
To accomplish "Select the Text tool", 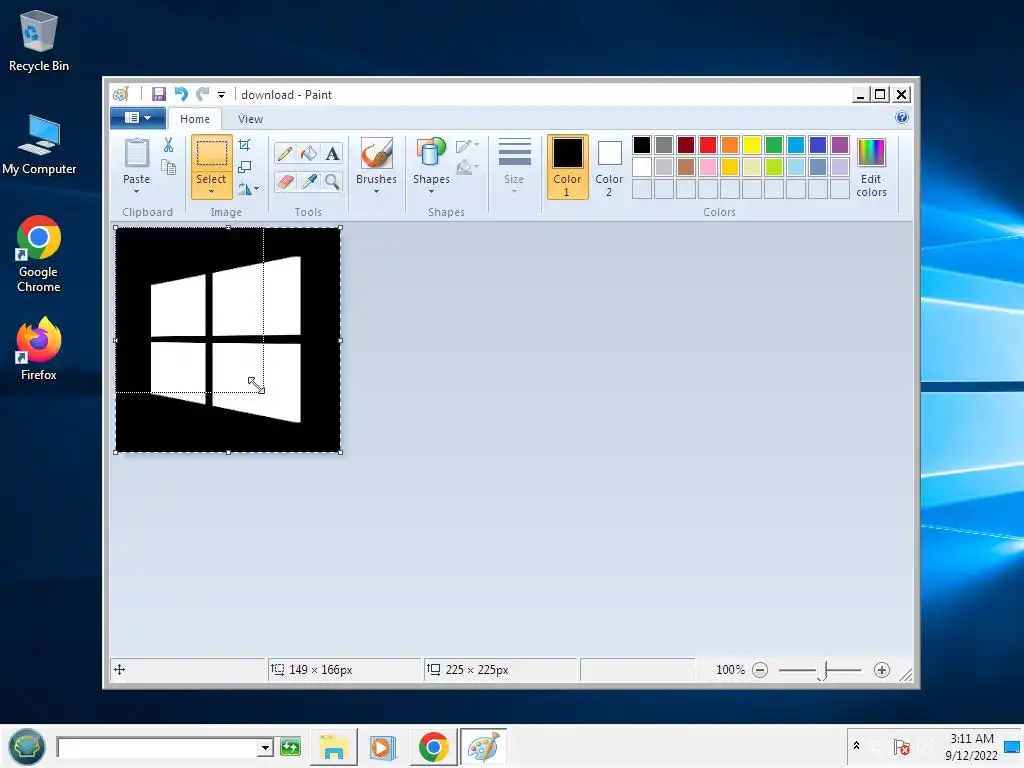I will (x=332, y=154).
